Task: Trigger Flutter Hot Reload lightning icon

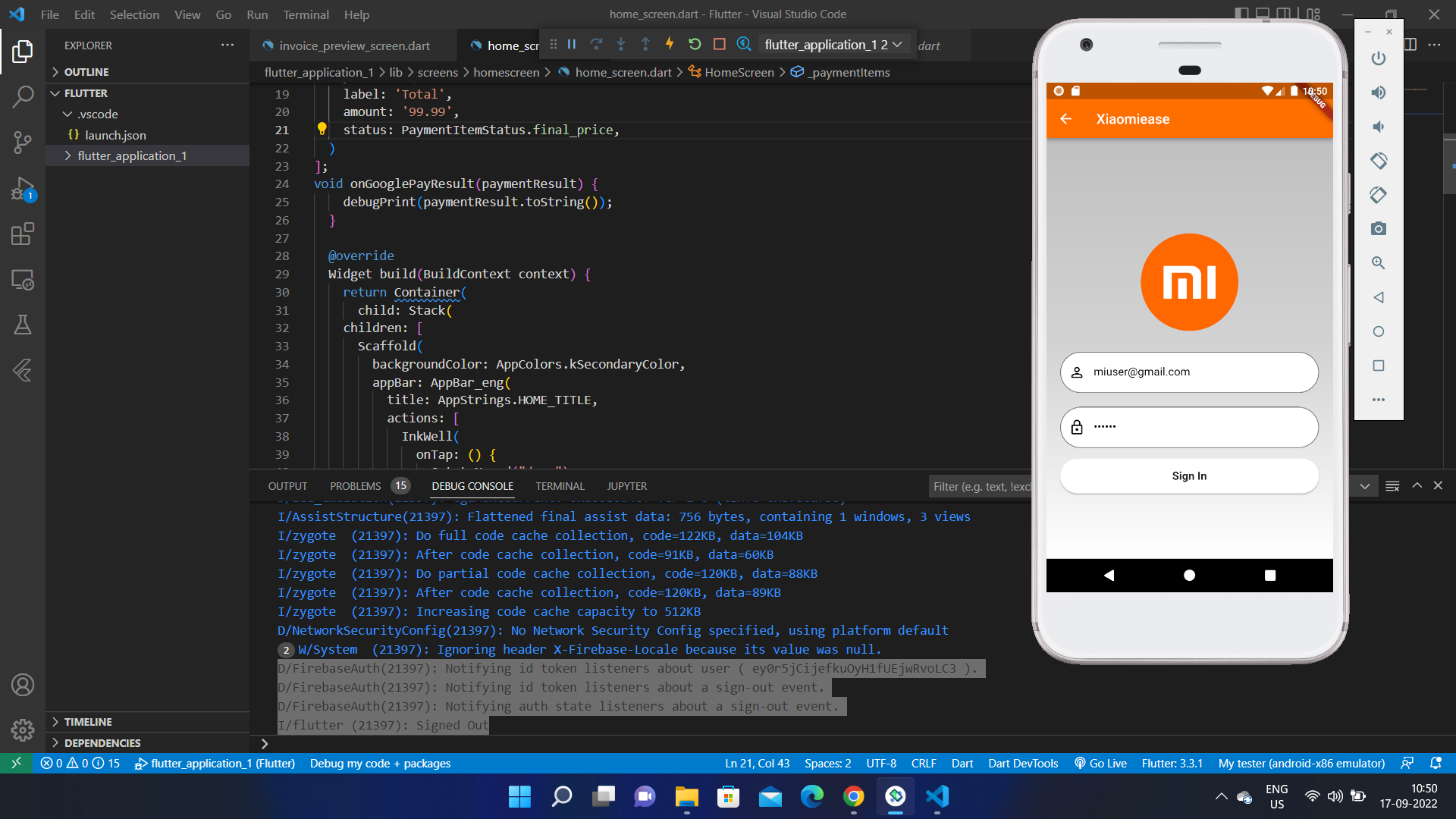Action: click(x=670, y=44)
